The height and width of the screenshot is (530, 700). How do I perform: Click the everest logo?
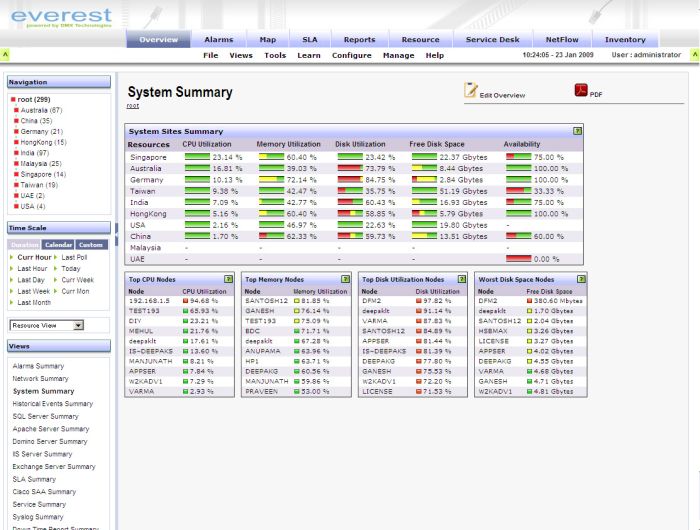(61, 17)
